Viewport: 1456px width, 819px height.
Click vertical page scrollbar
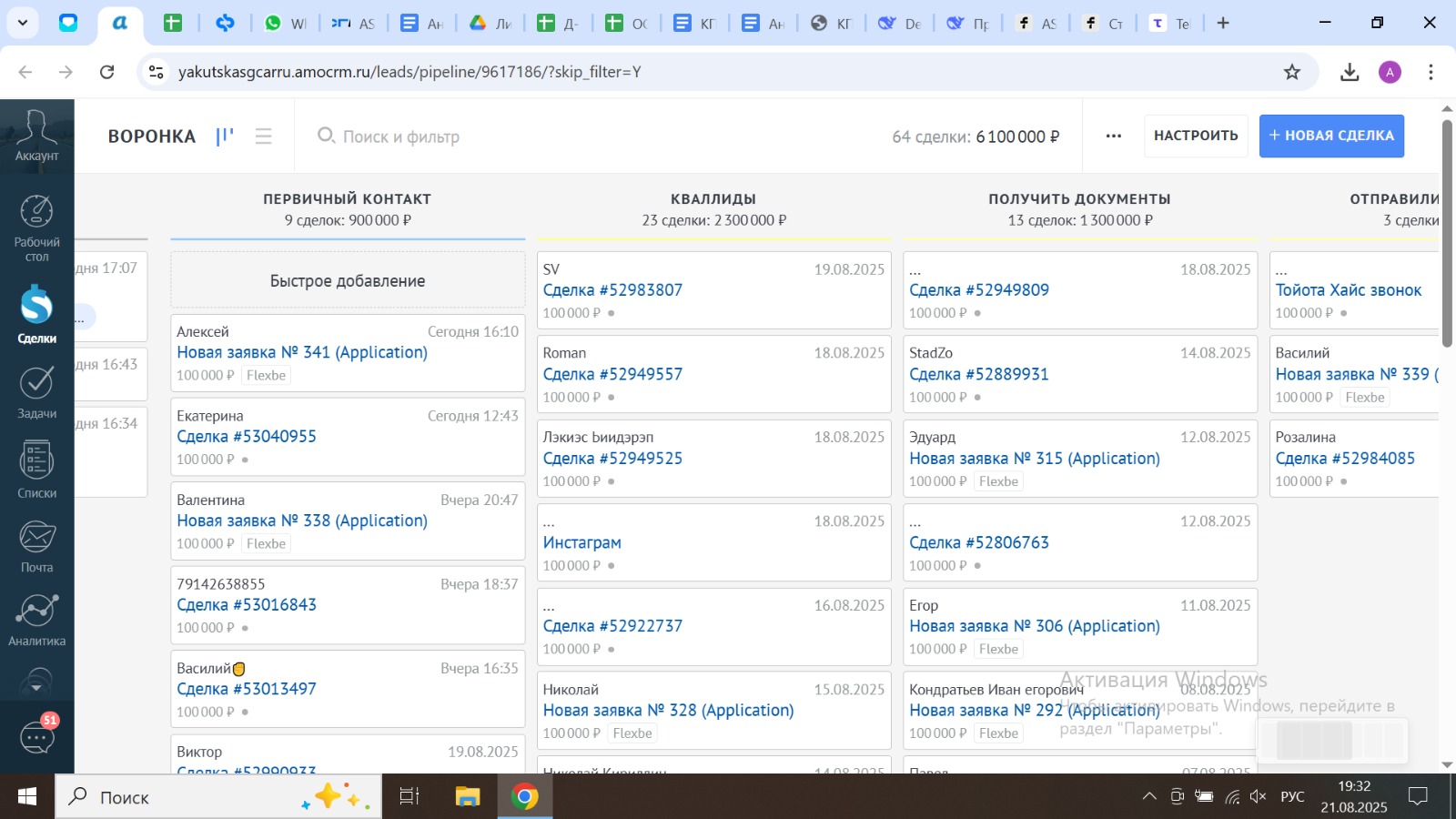coord(1447,232)
